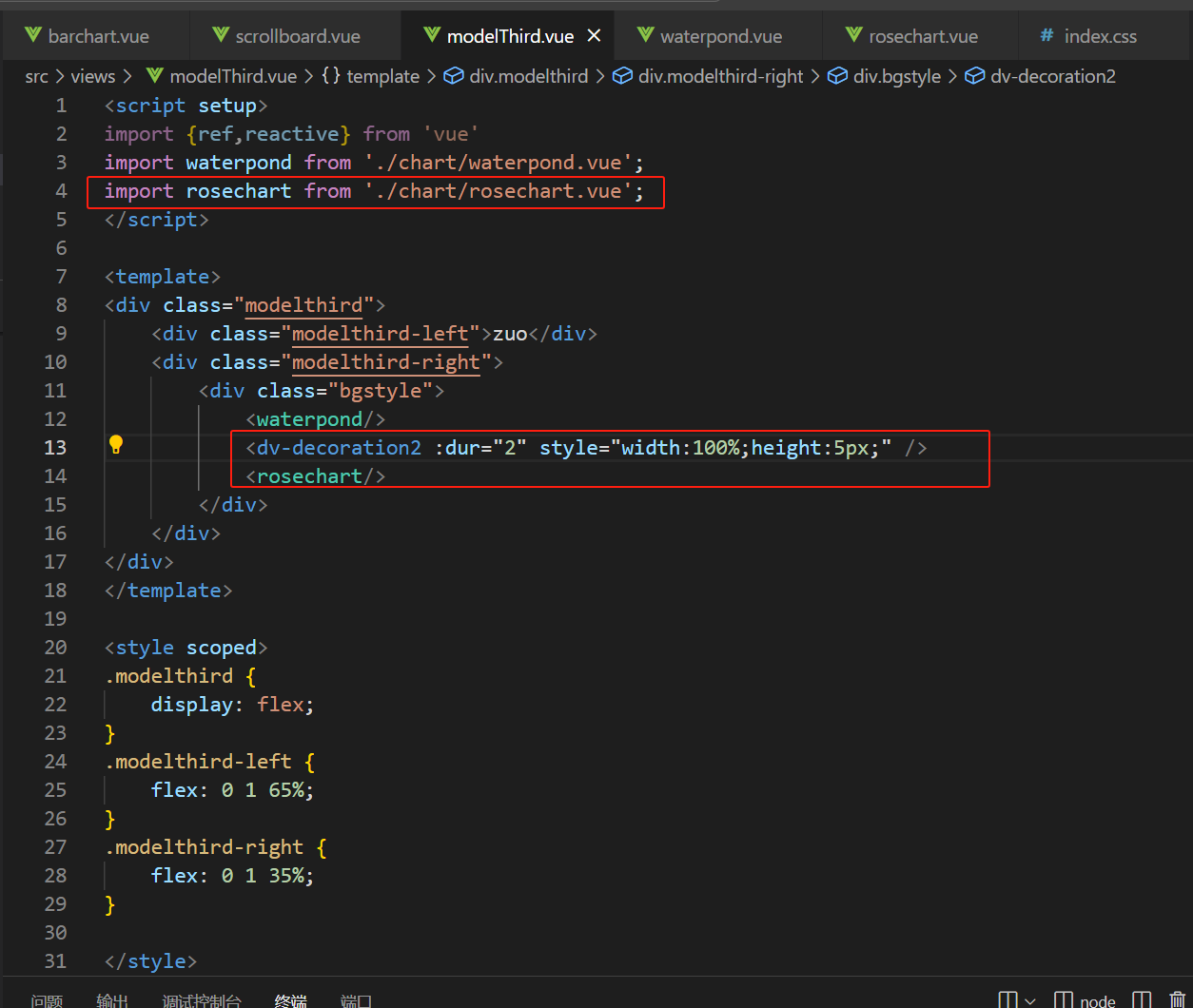Click the node terminal icon
Image resolution: width=1193 pixels, height=1008 pixels.
point(1064,999)
